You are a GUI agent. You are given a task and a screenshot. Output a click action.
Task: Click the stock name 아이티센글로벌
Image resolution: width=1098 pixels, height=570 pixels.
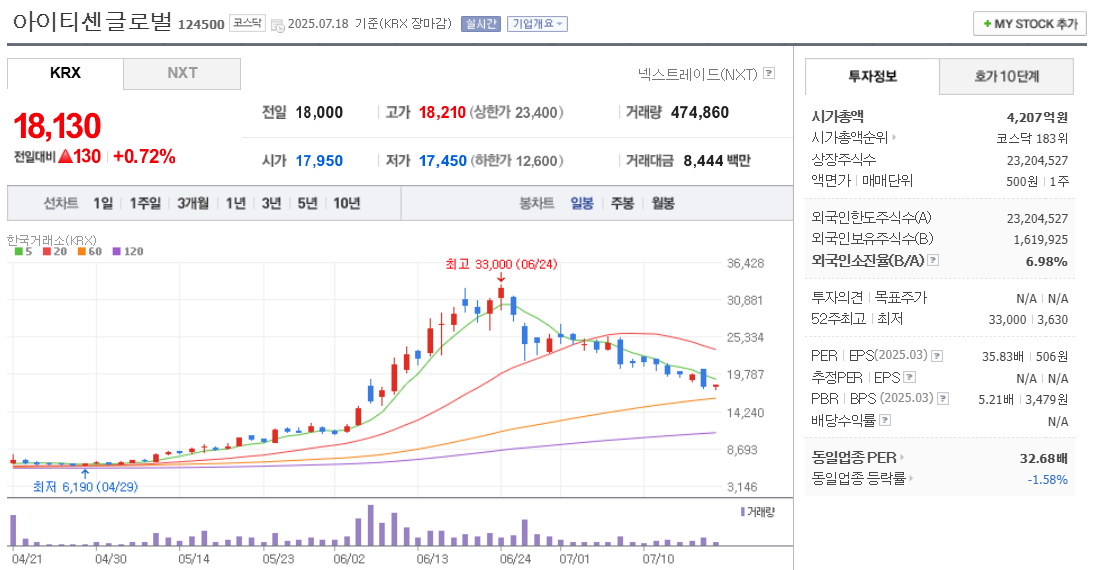click(92, 21)
